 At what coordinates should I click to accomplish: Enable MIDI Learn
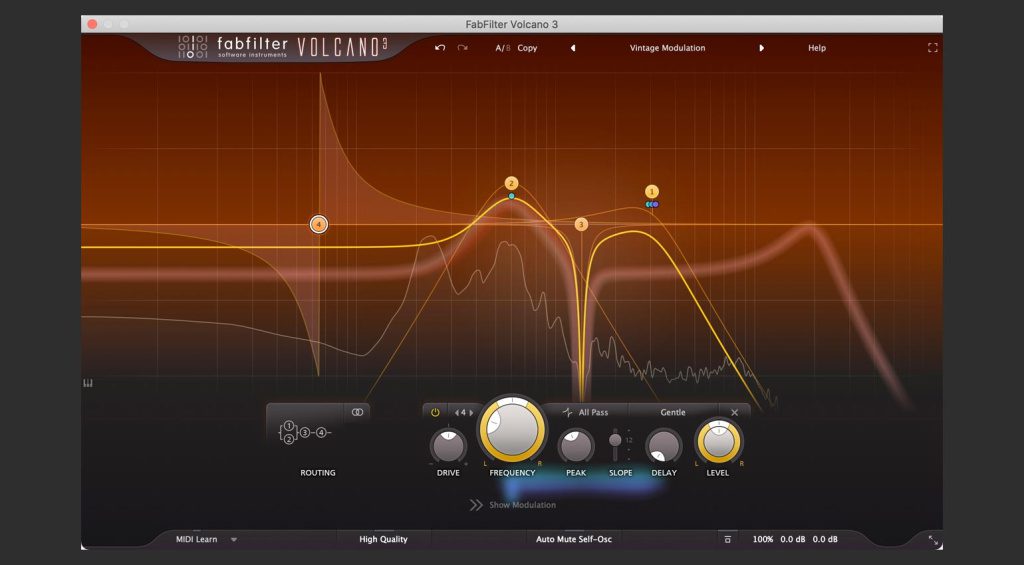point(197,540)
